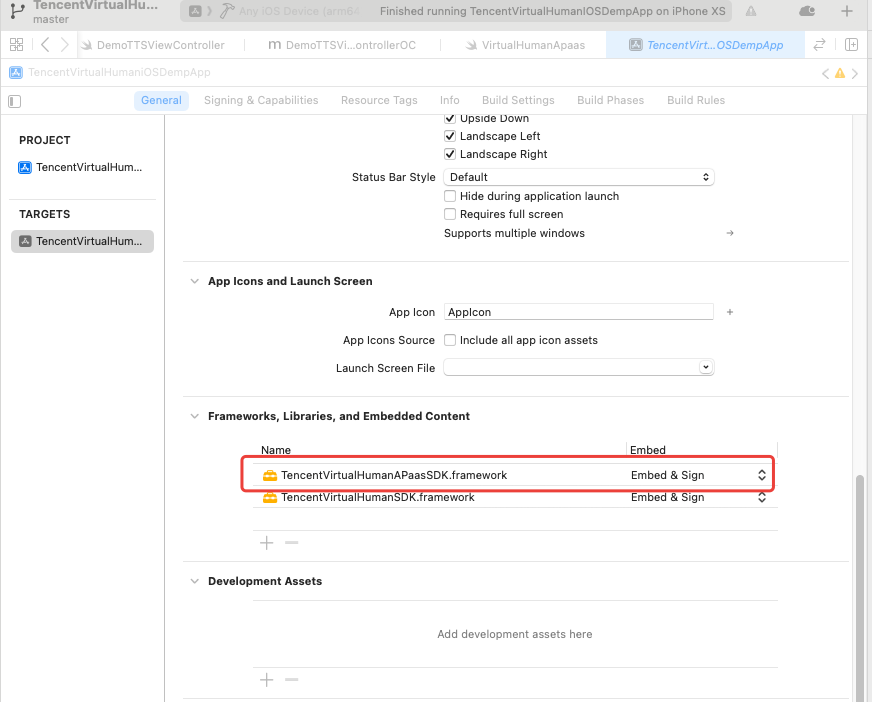Uncheck Landscape Right orientation
The height and width of the screenshot is (702, 872).
coord(450,154)
